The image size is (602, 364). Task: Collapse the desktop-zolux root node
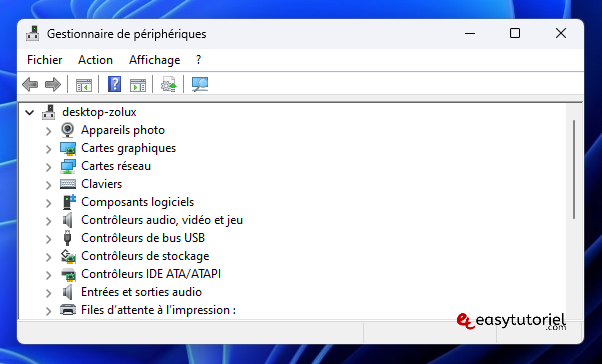30,113
